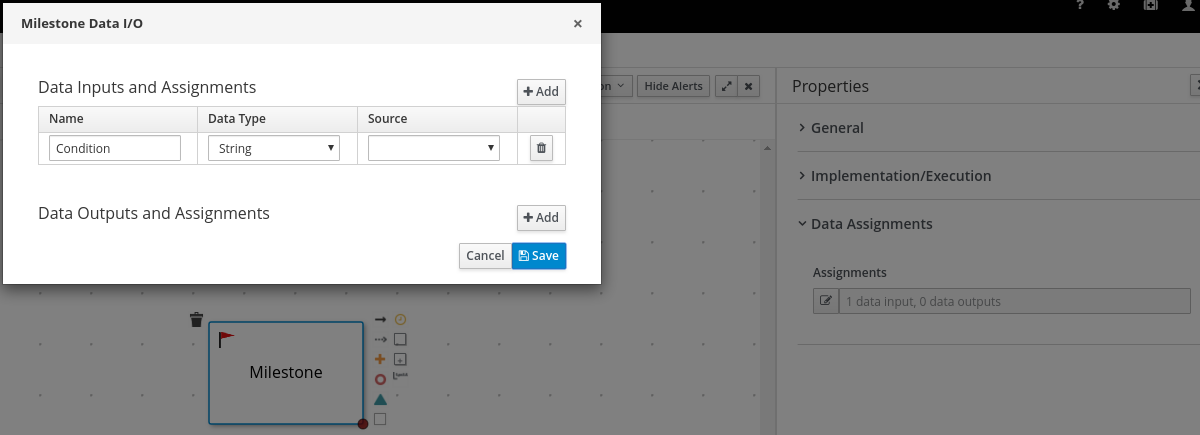Click the solid sequence flow arrow icon
The width and height of the screenshot is (1200, 435).
pos(380,320)
